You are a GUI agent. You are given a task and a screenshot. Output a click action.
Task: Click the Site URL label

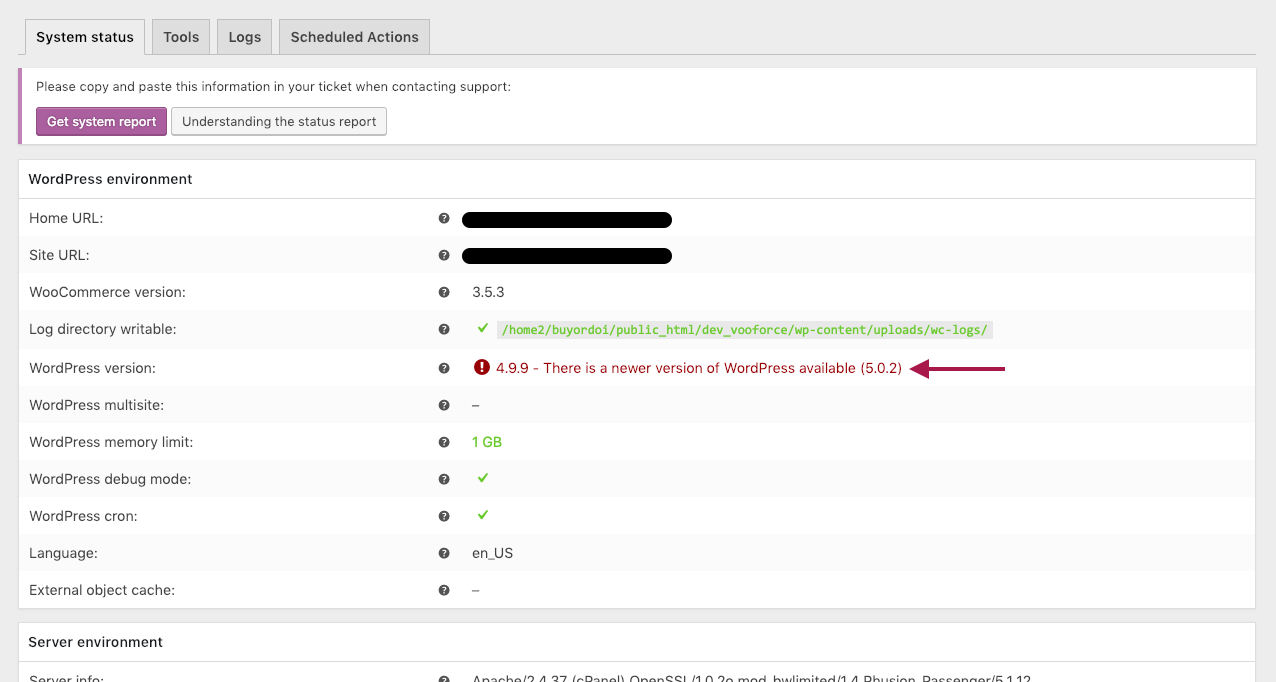(x=59, y=255)
